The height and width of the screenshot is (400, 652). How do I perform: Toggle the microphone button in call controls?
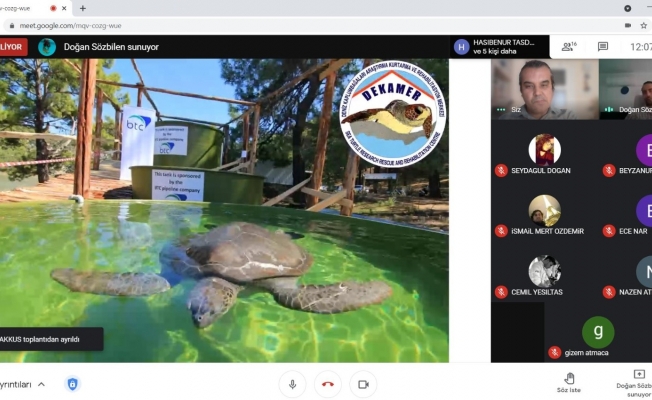(292, 383)
